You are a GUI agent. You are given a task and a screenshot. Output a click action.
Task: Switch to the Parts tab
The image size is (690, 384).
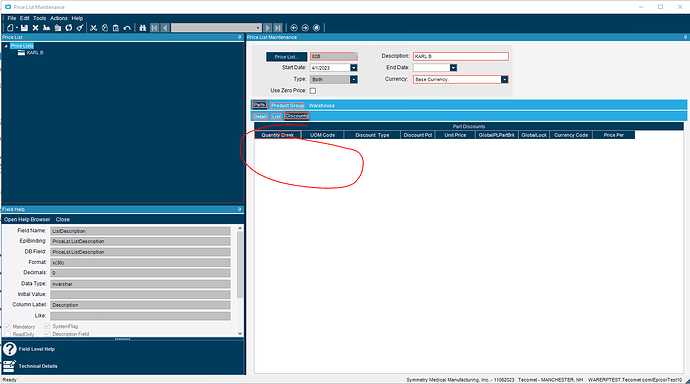tap(260, 105)
